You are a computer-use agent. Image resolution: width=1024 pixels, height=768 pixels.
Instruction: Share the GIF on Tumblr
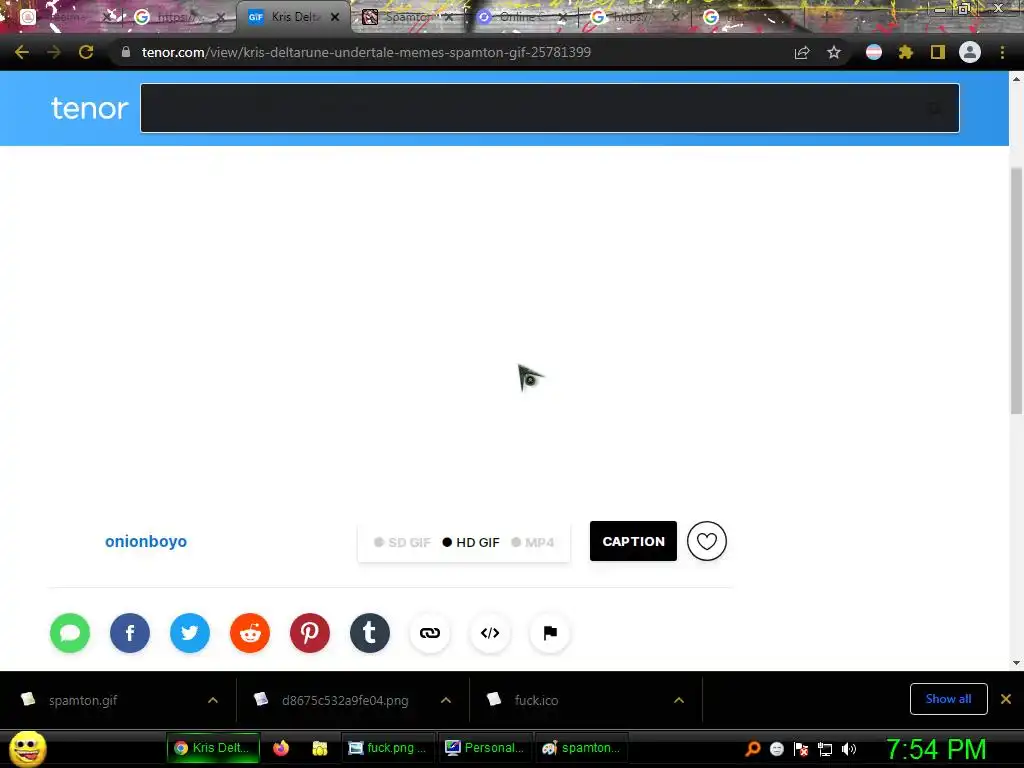(x=370, y=633)
